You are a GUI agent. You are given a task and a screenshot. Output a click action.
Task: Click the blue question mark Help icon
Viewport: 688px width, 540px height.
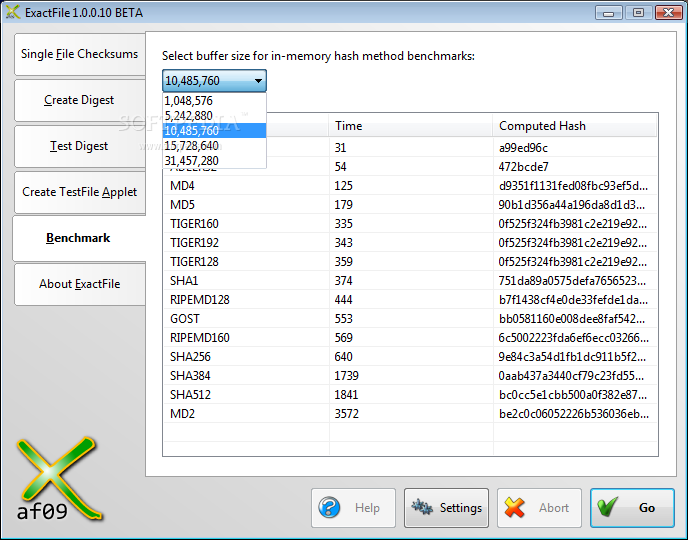tap(329, 508)
